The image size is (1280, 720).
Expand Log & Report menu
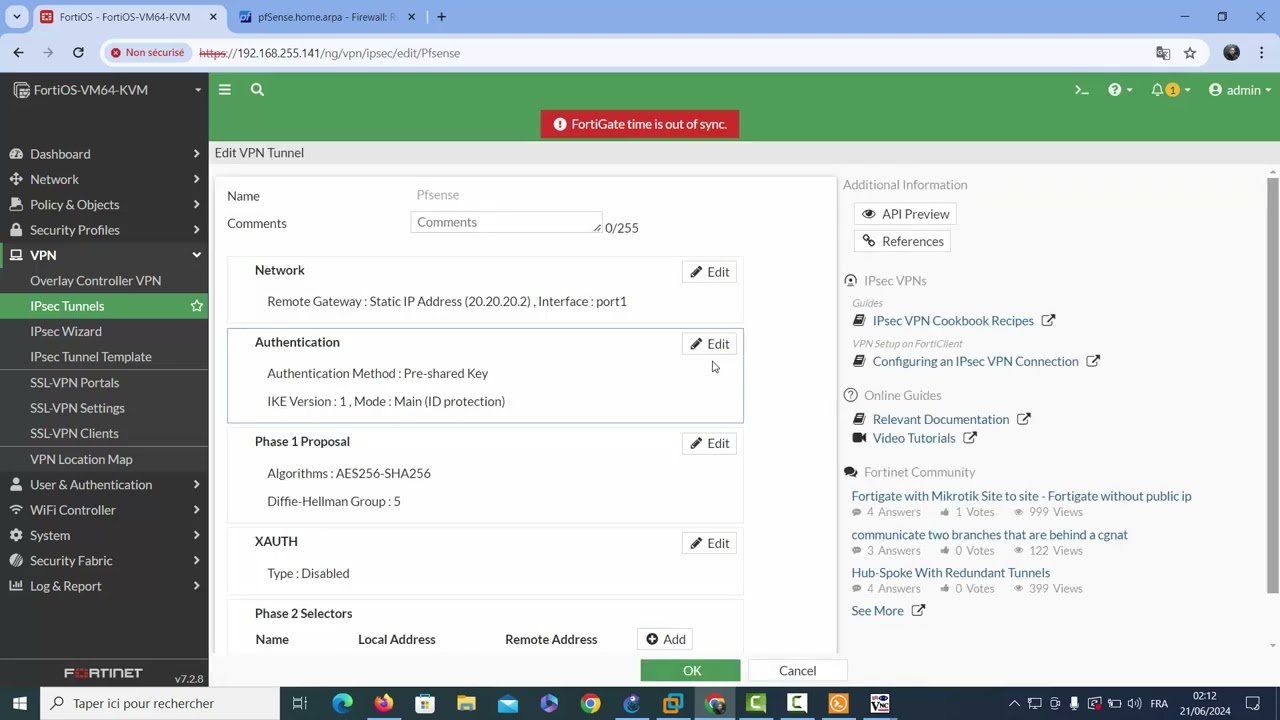(x=104, y=586)
